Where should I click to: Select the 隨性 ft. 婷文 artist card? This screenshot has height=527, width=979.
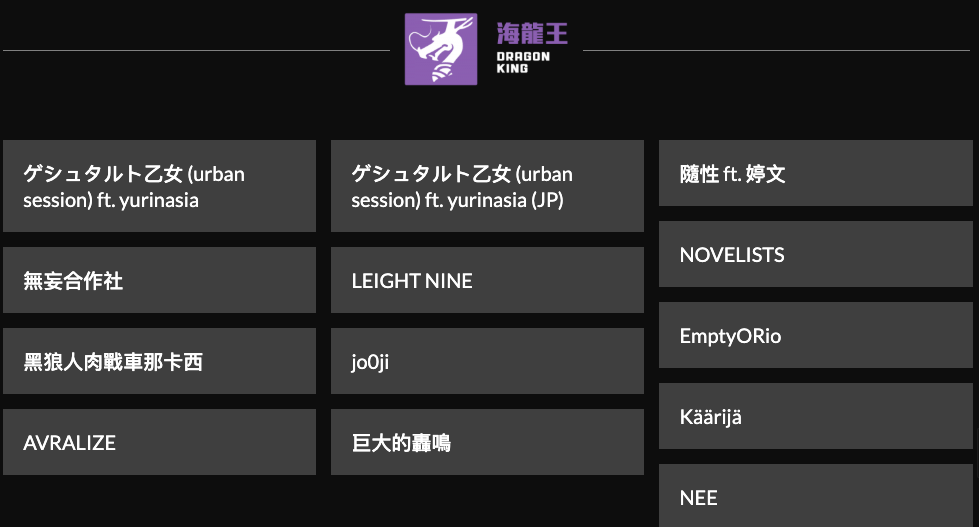pyautogui.click(x=815, y=174)
